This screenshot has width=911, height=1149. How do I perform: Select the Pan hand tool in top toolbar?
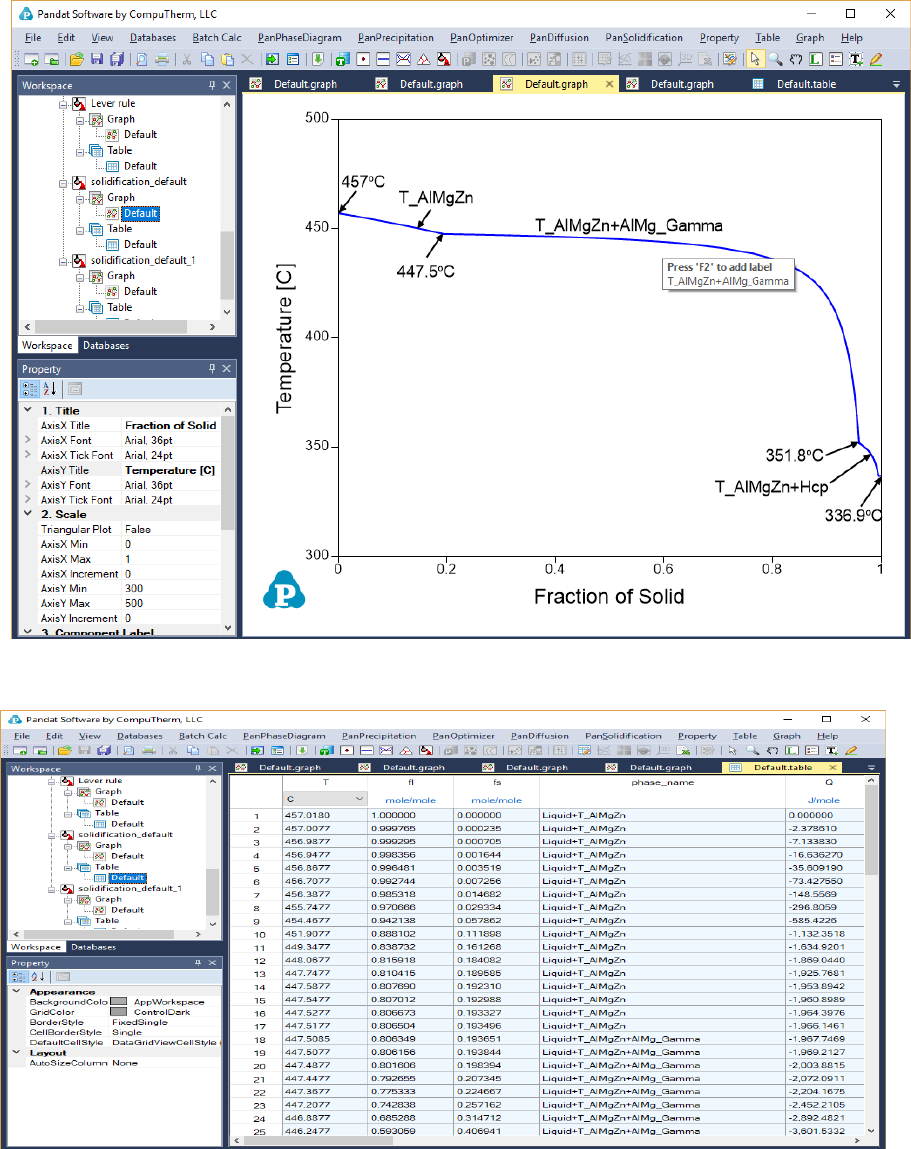(x=796, y=59)
